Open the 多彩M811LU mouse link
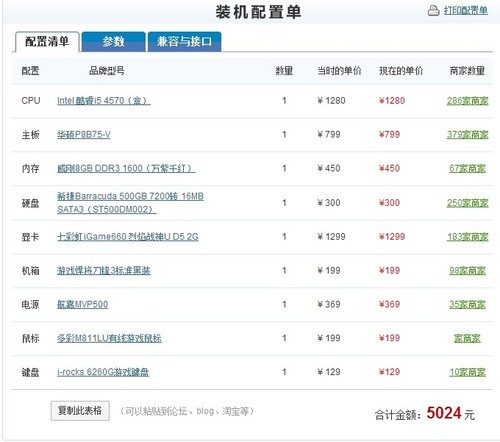The image size is (500, 442). [x=109, y=338]
